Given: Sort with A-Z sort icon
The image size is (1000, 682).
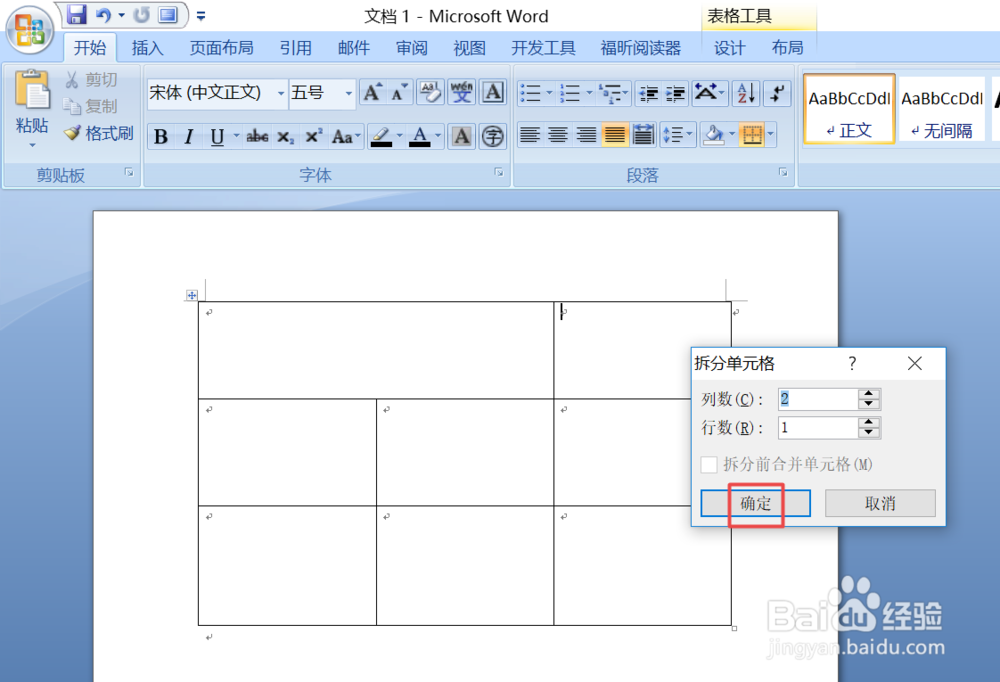Looking at the screenshot, I should (746, 93).
